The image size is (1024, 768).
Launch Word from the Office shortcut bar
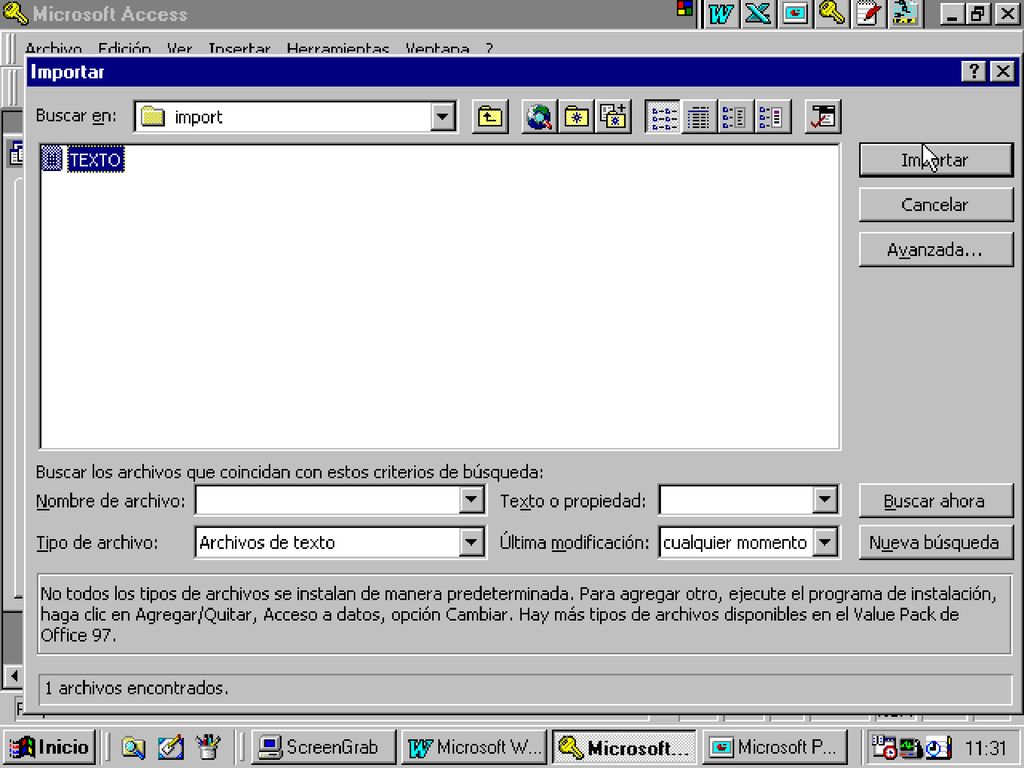point(720,14)
